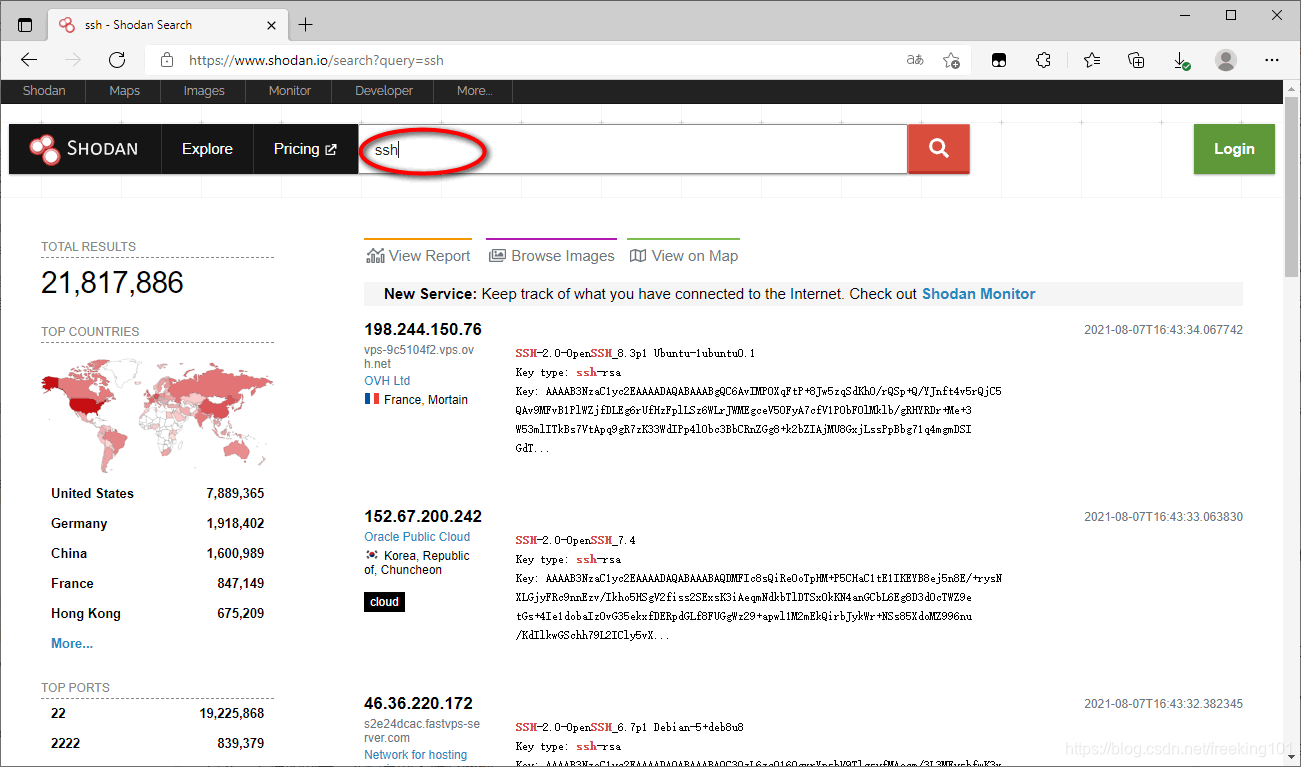Click the total results number 21,817,886
Viewport: 1301px width, 767px height.
coord(112,283)
